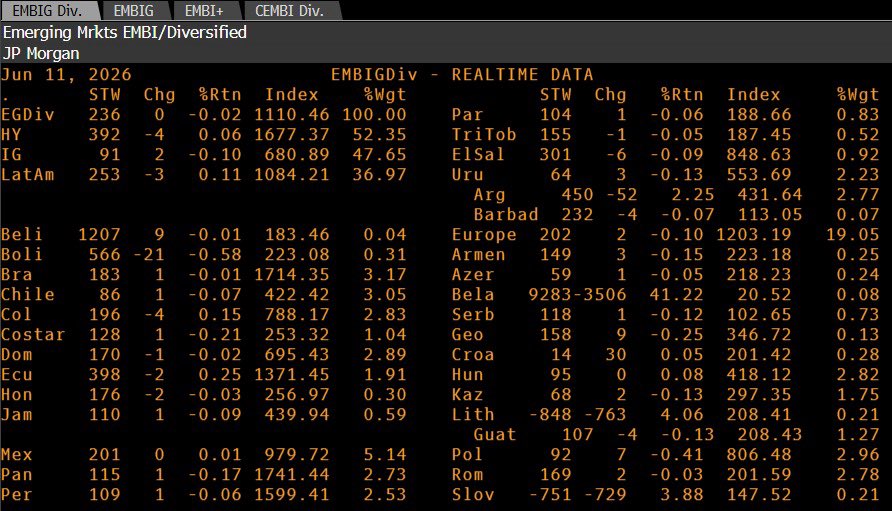Image resolution: width=892 pixels, height=511 pixels.
Task: Click the Pol index value 806.48
Action: 759,454
